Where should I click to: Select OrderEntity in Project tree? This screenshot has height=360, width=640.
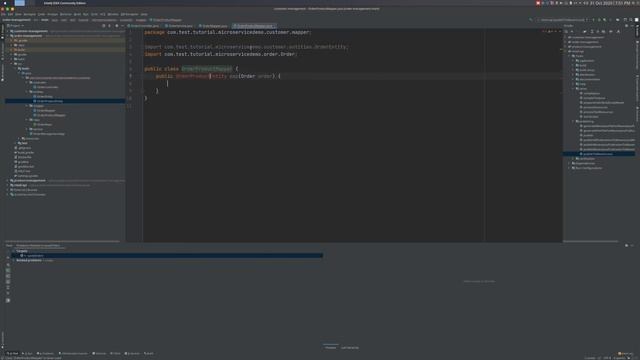(44, 96)
